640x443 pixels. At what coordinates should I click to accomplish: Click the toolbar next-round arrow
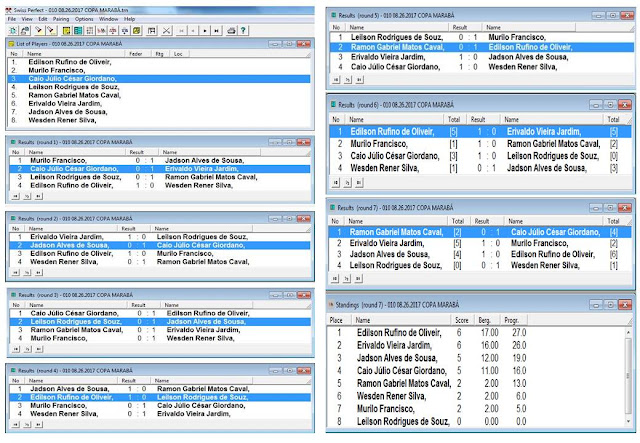(x=205, y=30)
